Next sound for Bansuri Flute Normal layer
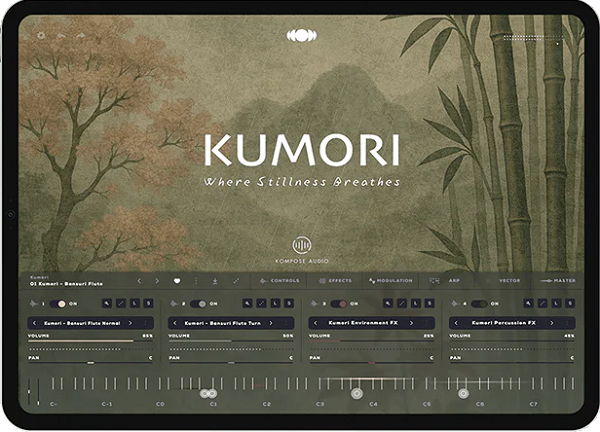Viewport: 600px width, 432px height. tap(130, 323)
